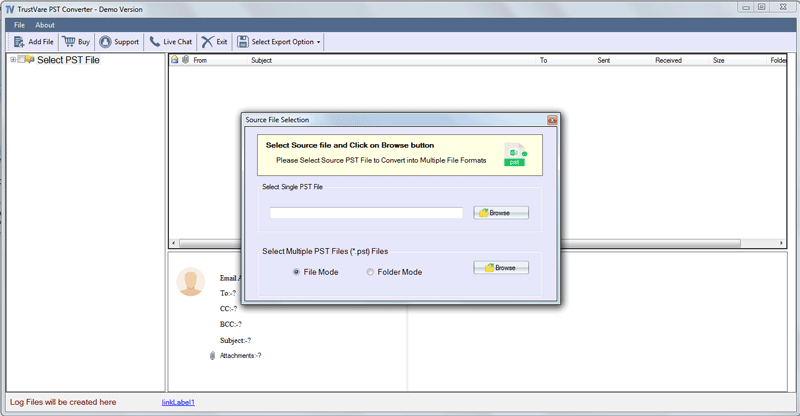
Task: Browse for a single PST file
Action: click(x=501, y=213)
